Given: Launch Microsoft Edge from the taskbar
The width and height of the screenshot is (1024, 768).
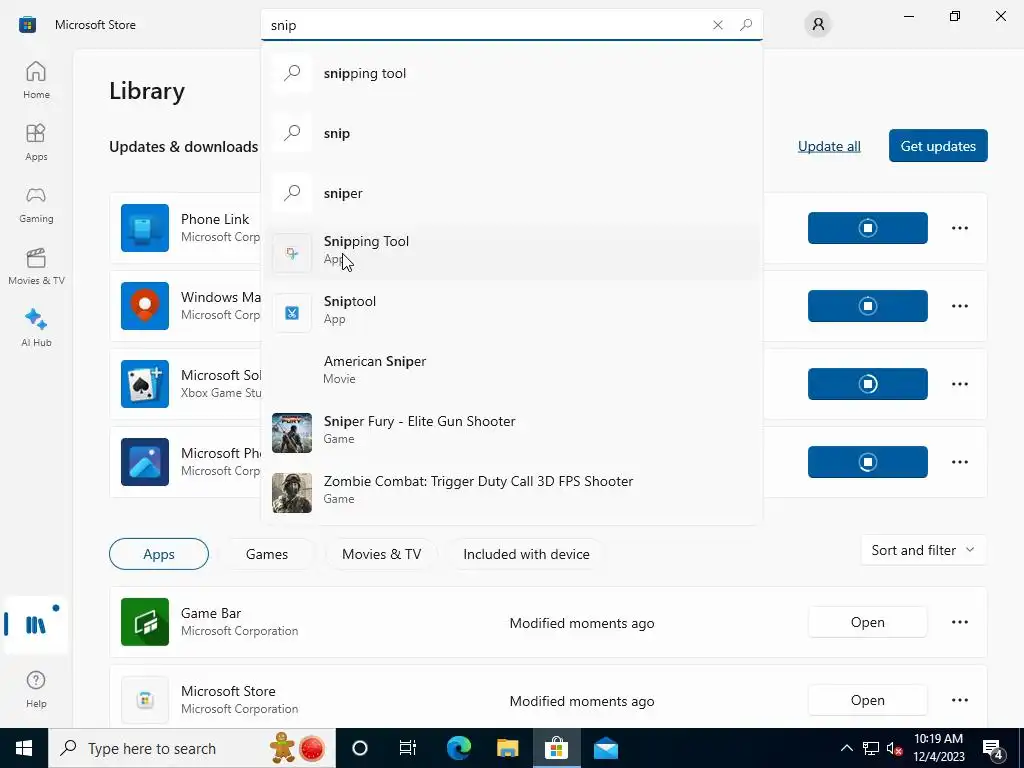Looking at the screenshot, I should 458,748.
